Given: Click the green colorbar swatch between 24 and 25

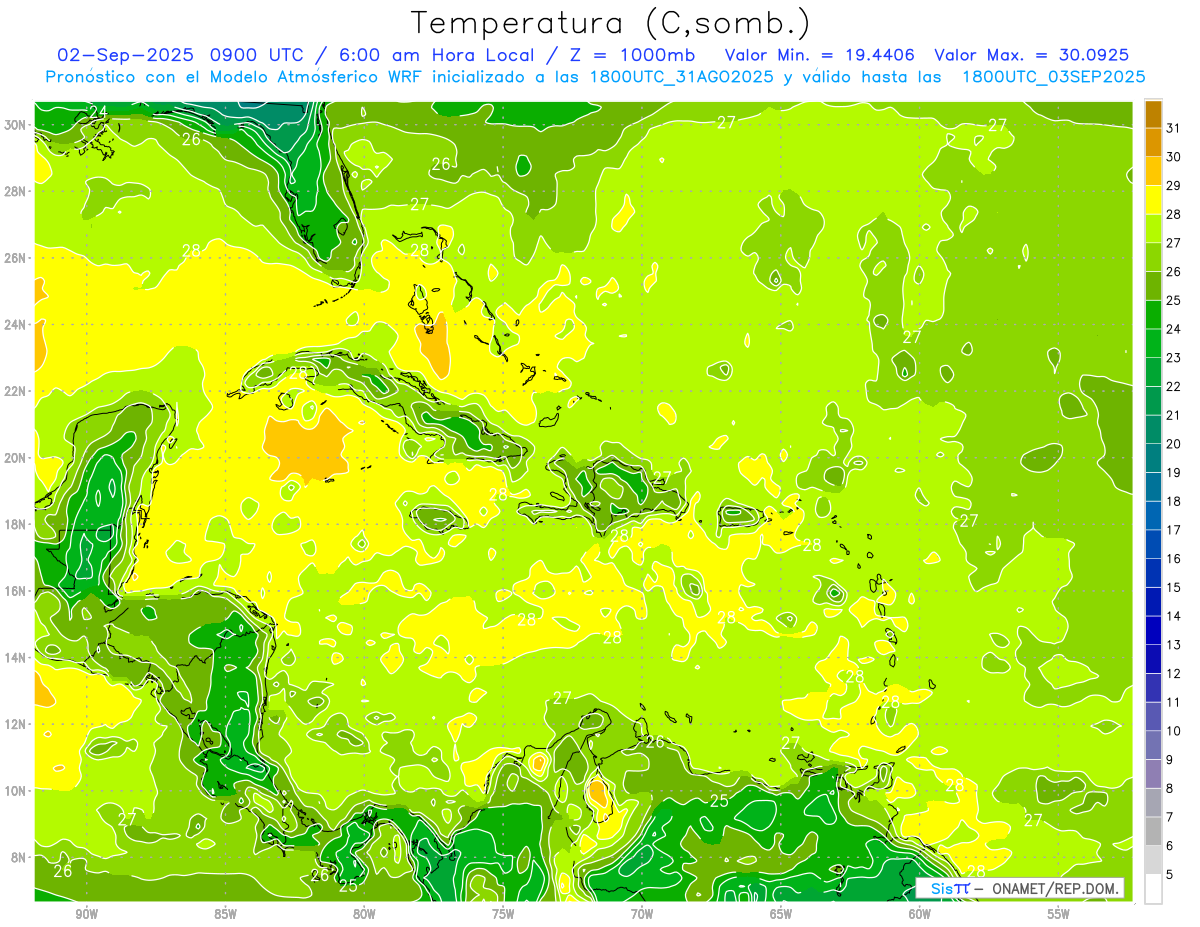Looking at the screenshot, I should [1153, 315].
